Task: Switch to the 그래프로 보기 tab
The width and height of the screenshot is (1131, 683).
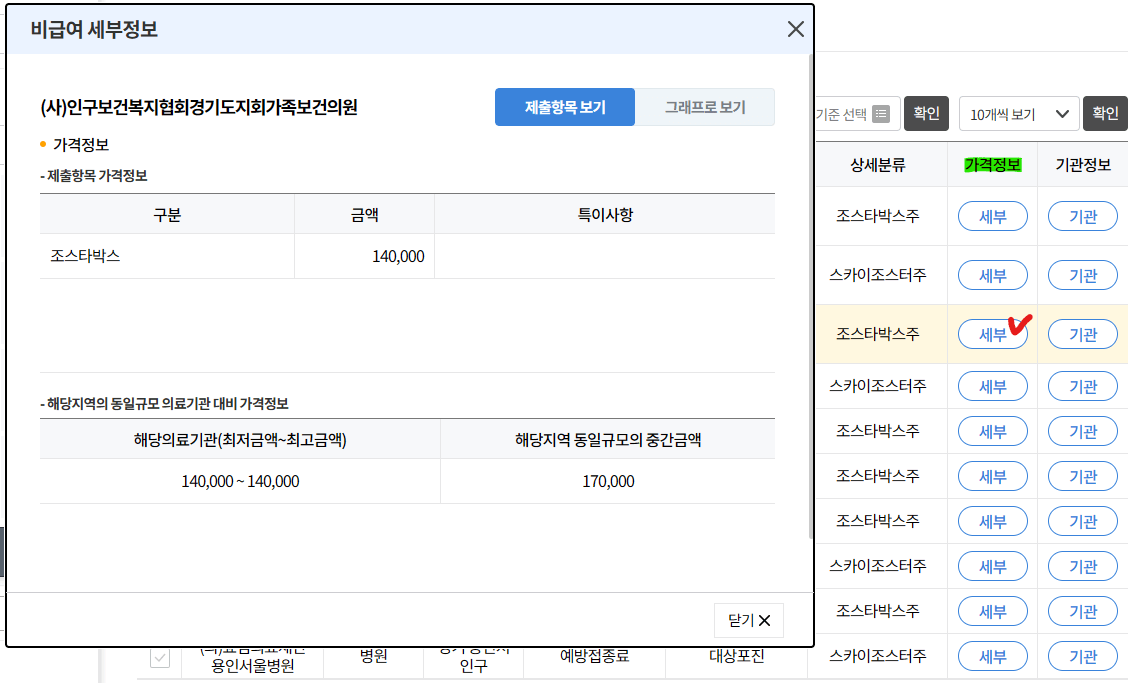Action: [706, 106]
